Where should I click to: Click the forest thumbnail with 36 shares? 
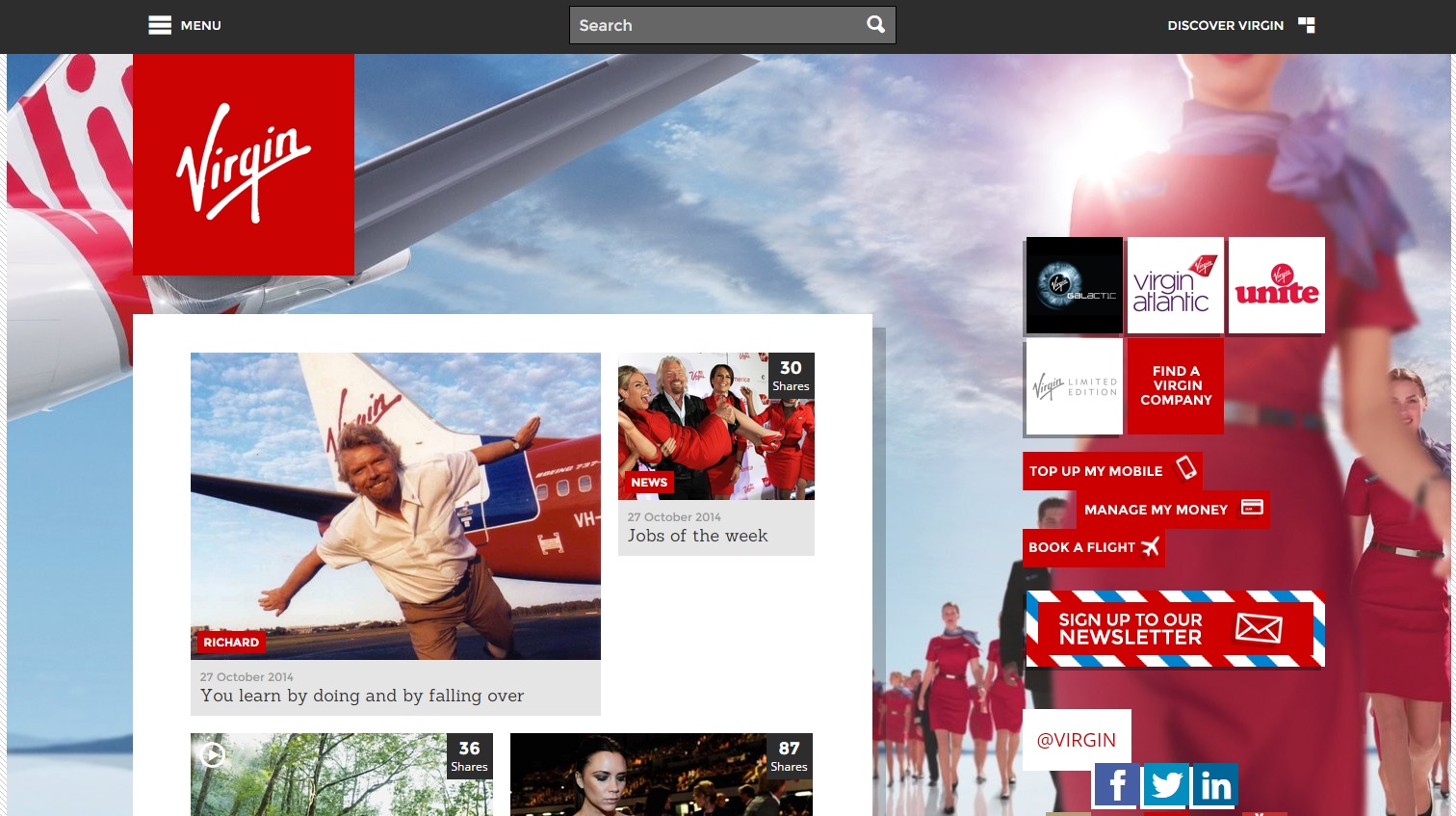[342, 775]
